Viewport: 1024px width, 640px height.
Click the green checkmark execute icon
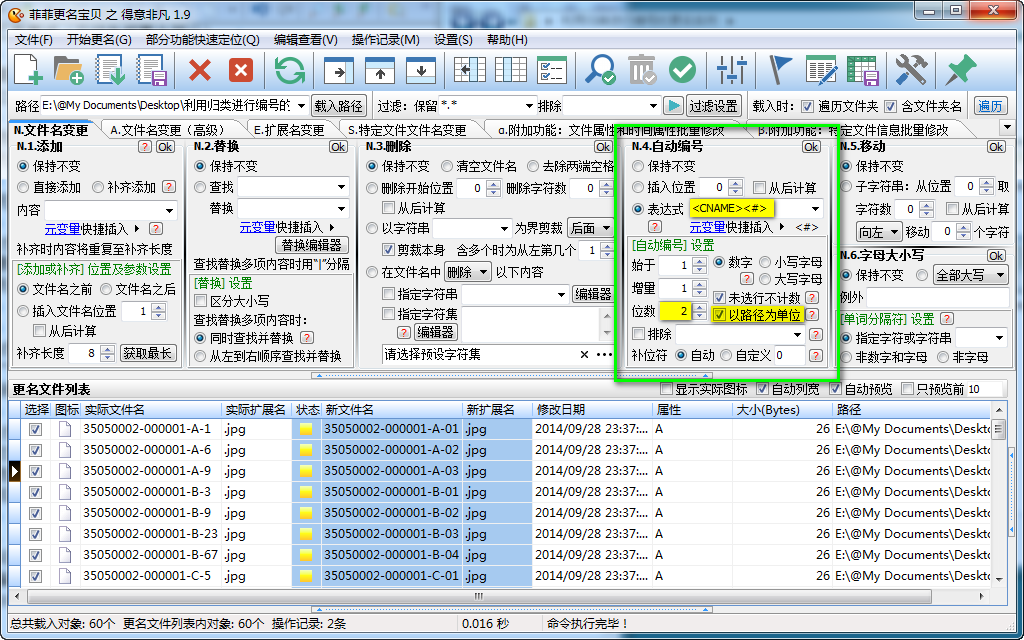[682, 70]
